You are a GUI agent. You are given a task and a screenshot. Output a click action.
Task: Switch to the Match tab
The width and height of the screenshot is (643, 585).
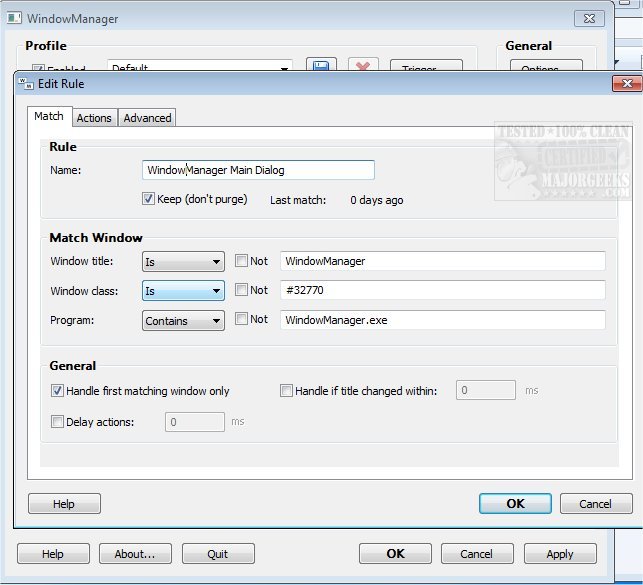pyautogui.click(x=49, y=116)
